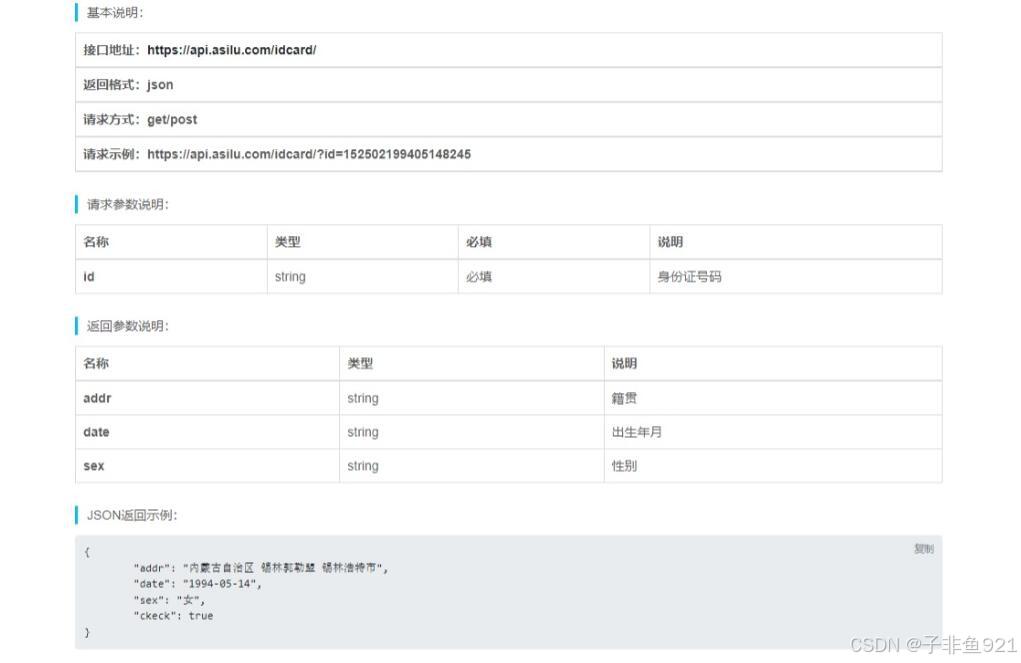Click the 出生年月 description cell
The image size is (1021, 663).
637,432
